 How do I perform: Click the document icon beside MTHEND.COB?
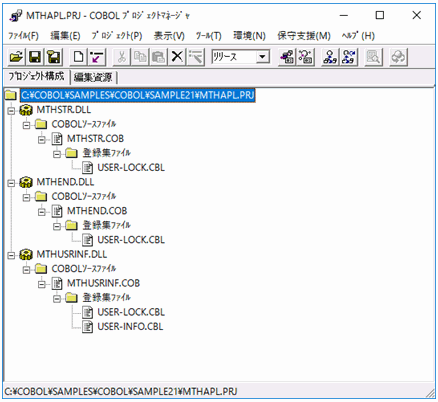(57, 211)
